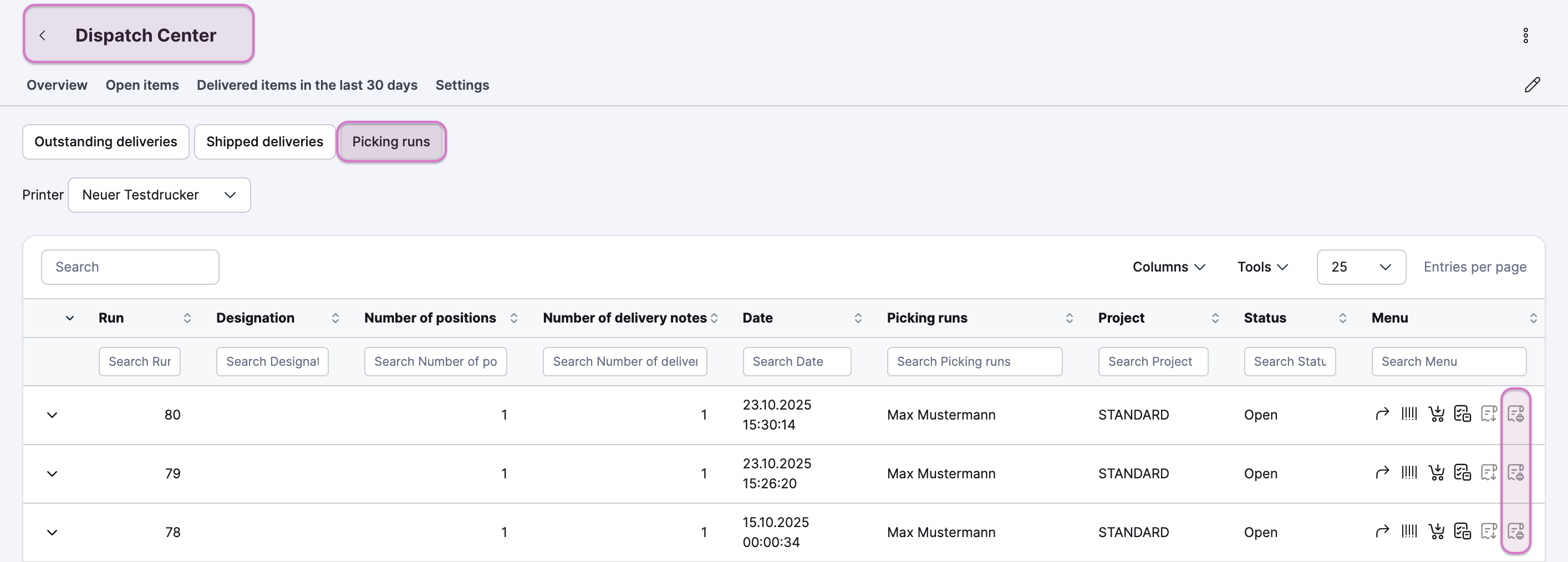Open the Settings tab
The height and width of the screenshot is (562, 1568).
pos(462,85)
